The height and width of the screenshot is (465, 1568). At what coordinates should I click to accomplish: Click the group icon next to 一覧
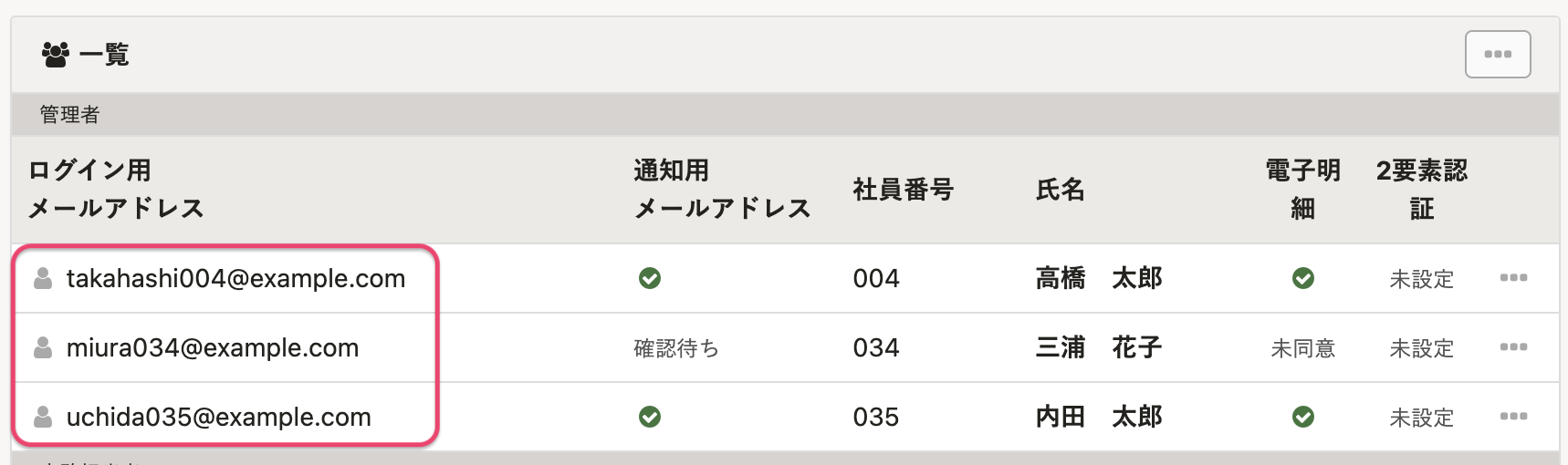(x=56, y=55)
